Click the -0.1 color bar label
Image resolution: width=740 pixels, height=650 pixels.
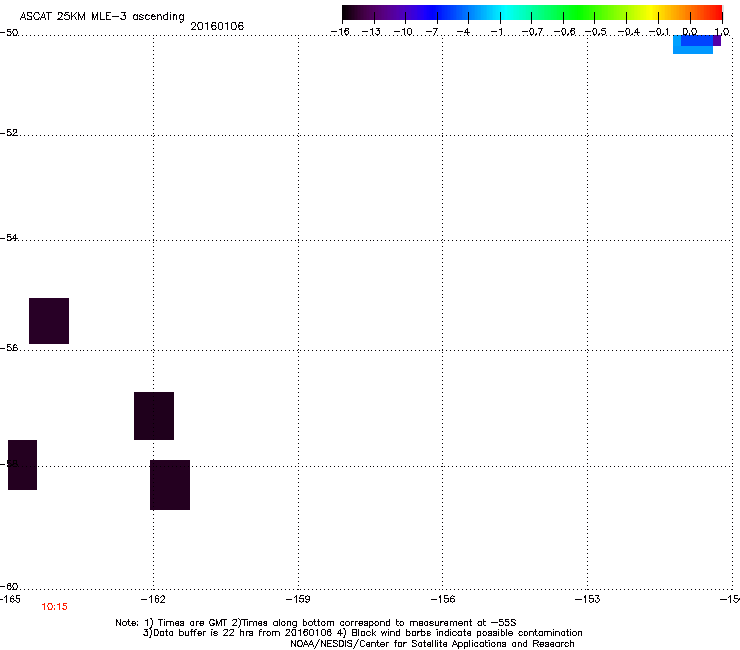(x=659, y=32)
